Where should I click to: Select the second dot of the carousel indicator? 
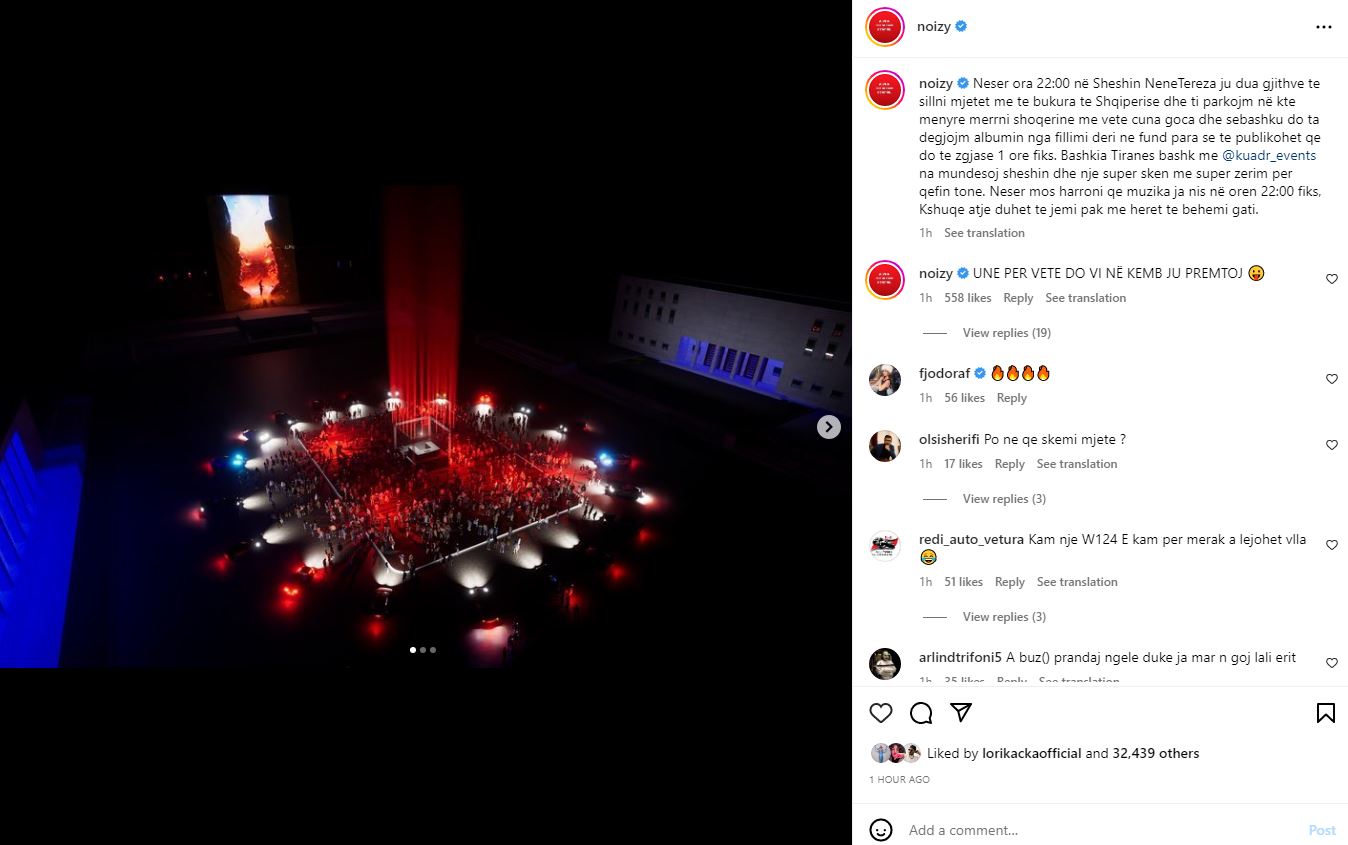pyautogui.click(x=422, y=650)
